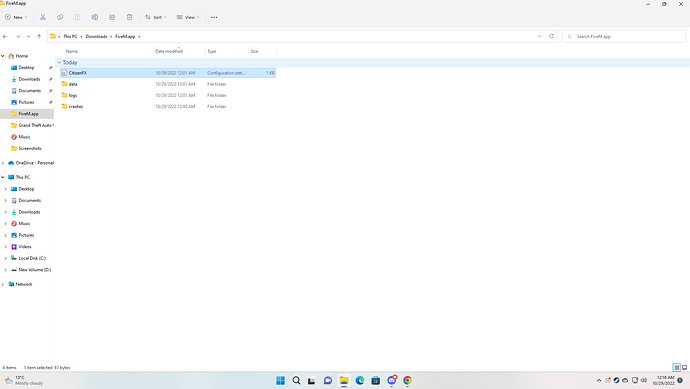Image resolution: width=690 pixels, height=389 pixels.
Task: Collapse the Today group
Action: pyautogui.click(x=59, y=62)
